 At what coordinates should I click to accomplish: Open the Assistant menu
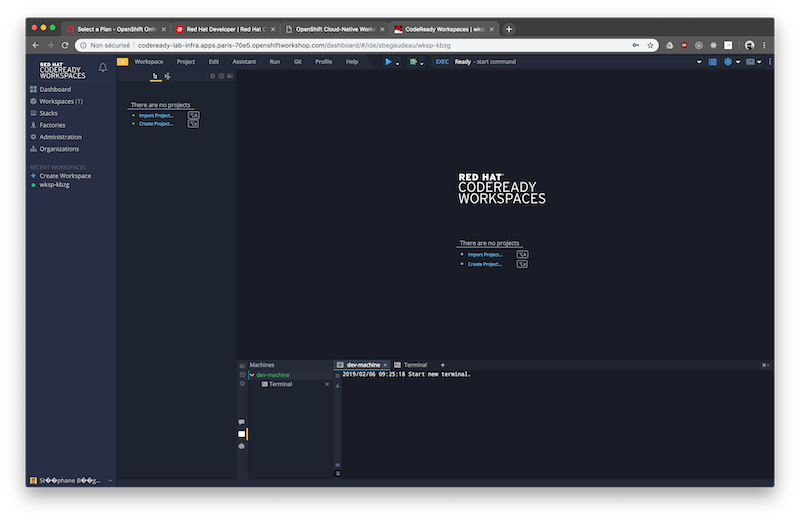pos(244,62)
